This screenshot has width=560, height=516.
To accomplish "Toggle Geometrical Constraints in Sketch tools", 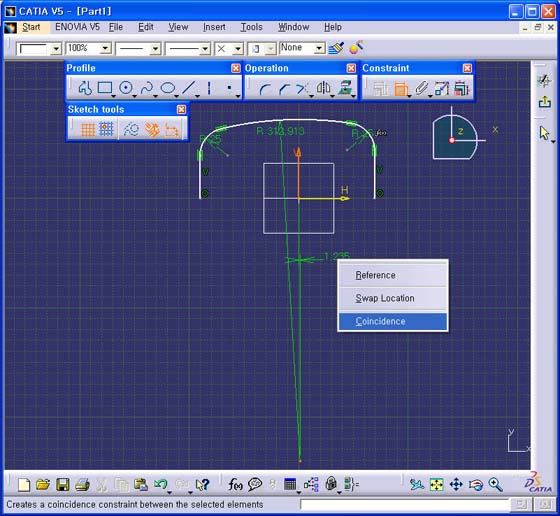I will click(152, 130).
